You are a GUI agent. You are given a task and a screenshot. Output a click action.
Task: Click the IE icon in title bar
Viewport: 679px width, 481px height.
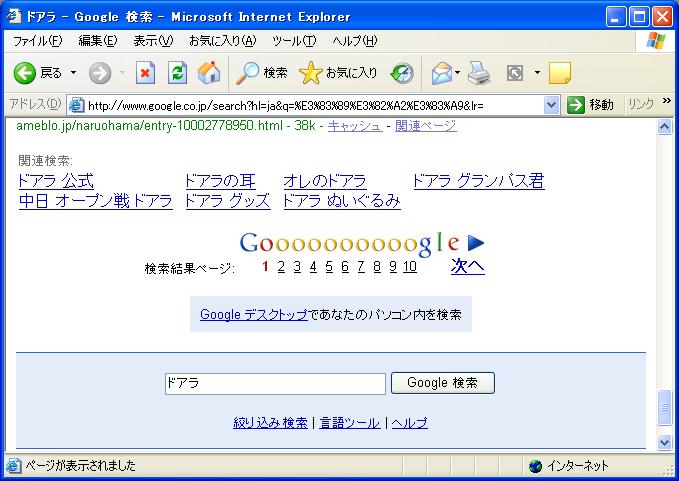[14, 16]
